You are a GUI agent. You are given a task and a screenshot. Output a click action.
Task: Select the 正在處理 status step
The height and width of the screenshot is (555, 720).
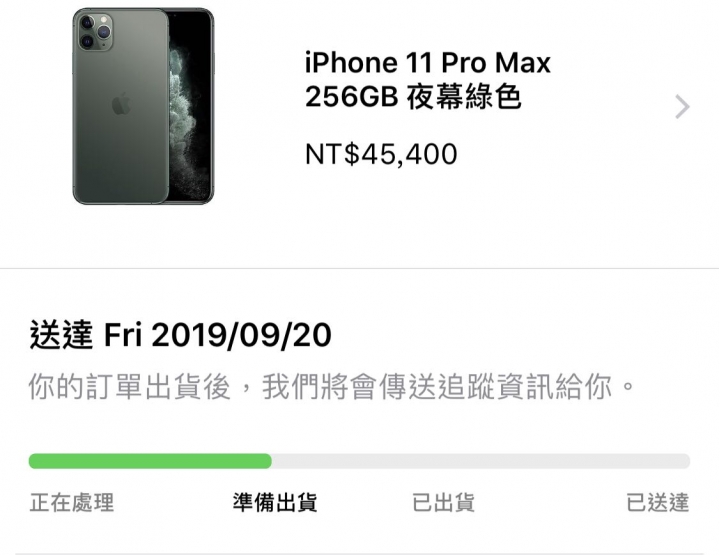tap(72, 502)
